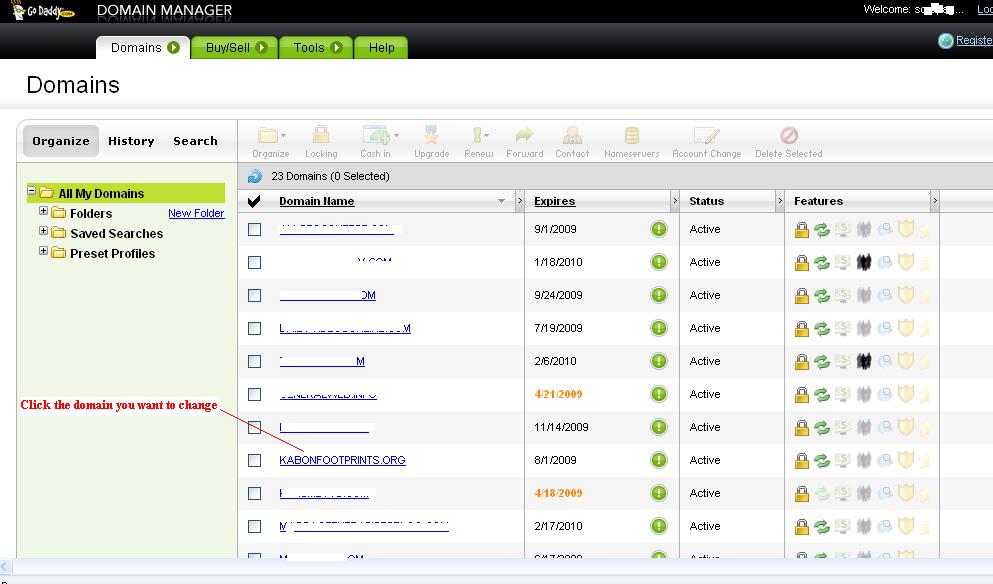
Task: Click the green status icon for 8/1/2009 row
Action: coord(659,460)
